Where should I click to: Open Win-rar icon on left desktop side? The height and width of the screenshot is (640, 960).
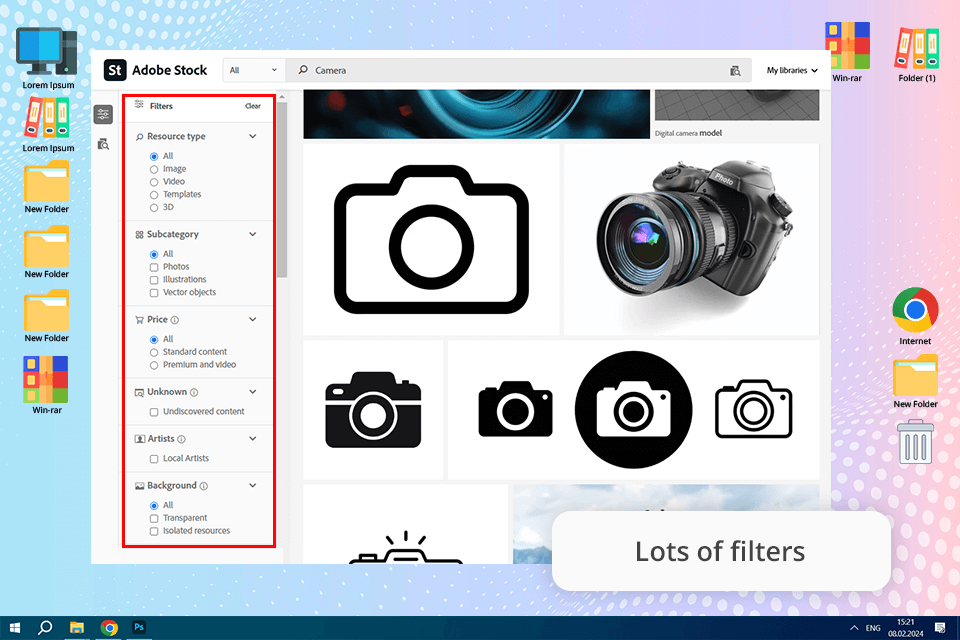point(47,385)
